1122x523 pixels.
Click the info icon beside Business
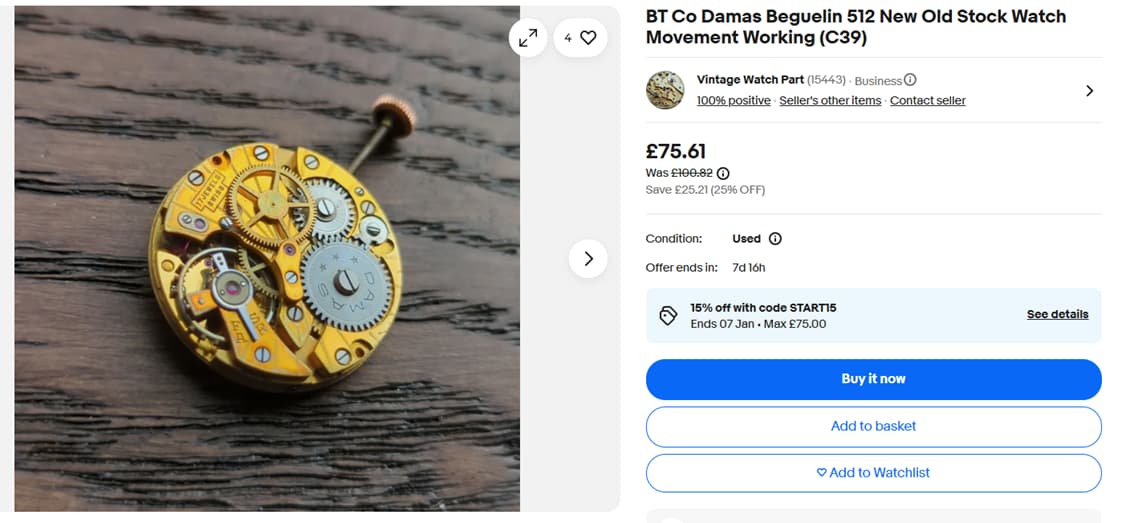click(910, 80)
